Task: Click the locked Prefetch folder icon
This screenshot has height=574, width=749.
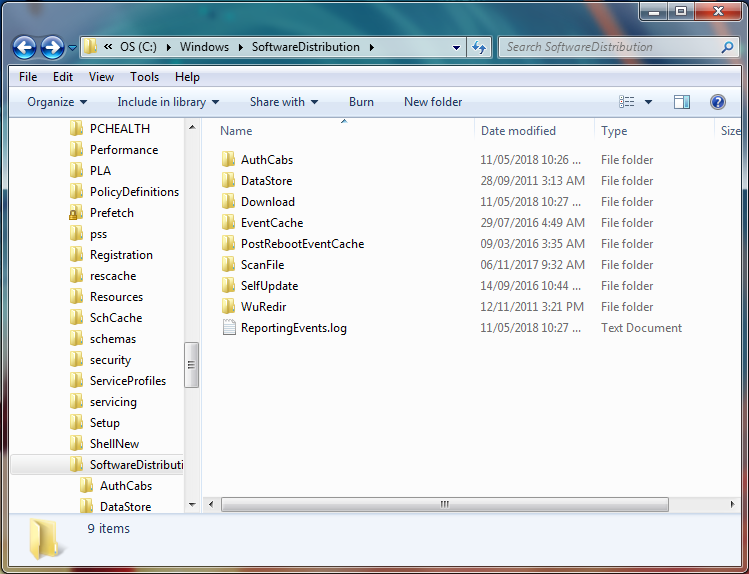Action: point(75,213)
